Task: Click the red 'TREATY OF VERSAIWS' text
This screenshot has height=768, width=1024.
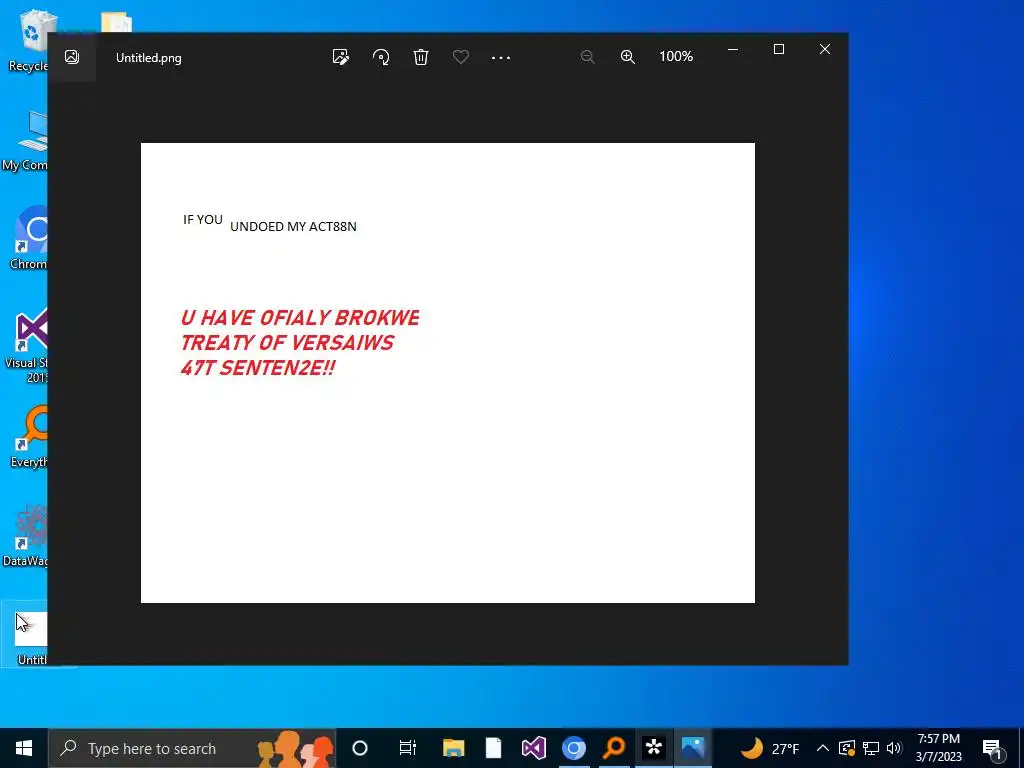Action: (x=287, y=343)
